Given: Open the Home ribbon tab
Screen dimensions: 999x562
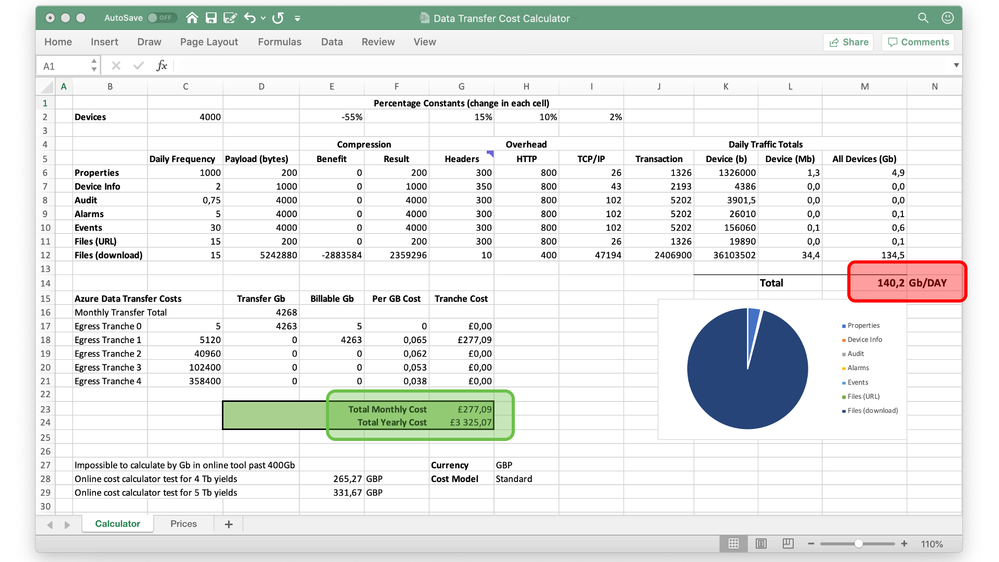Looking at the screenshot, I should tap(58, 42).
